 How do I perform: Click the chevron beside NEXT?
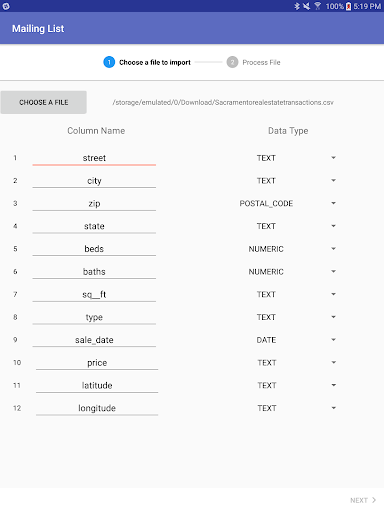[374, 500]
